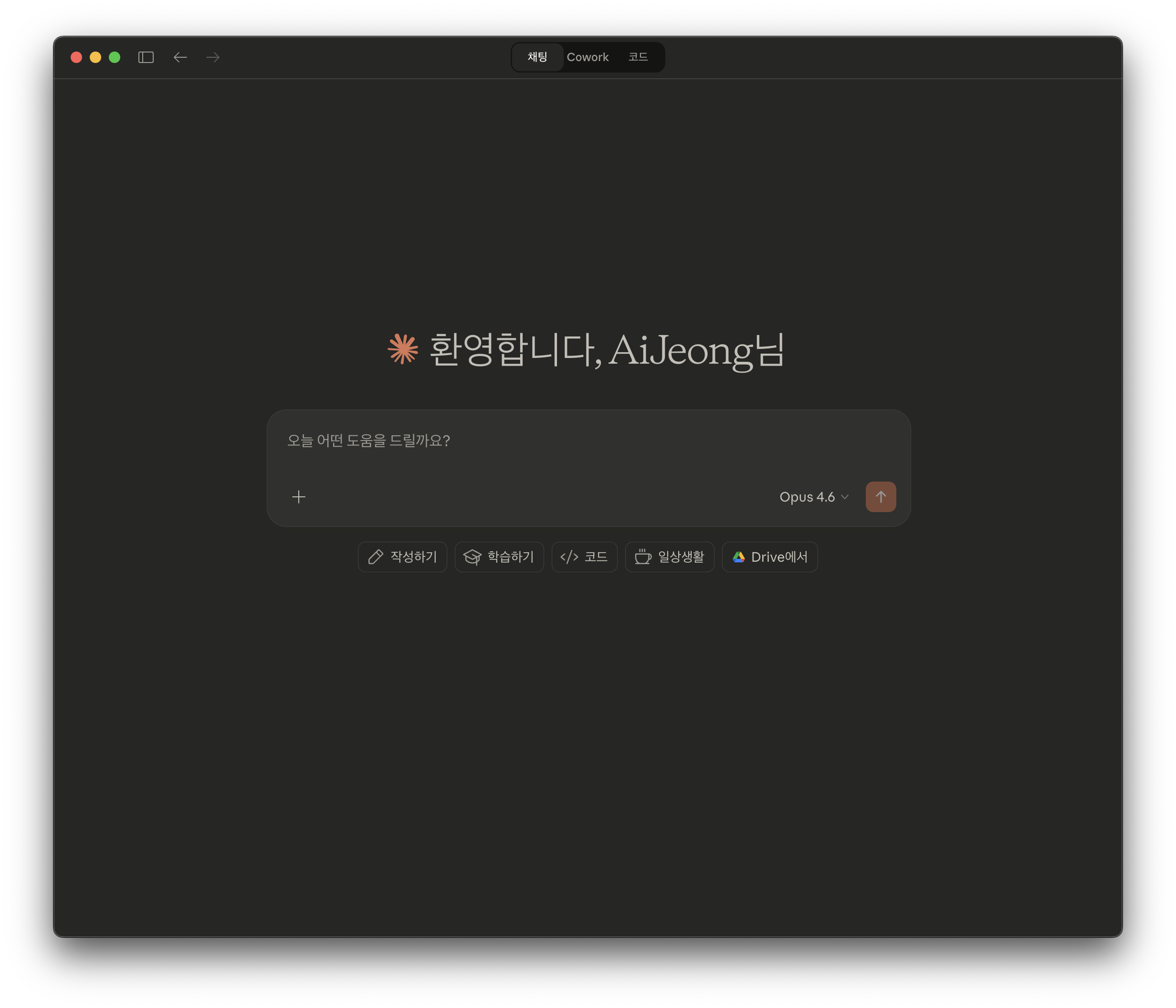1176x1008 pixels.
Task: Click the message input placeholder text
Action: click(x=368, y=441)
